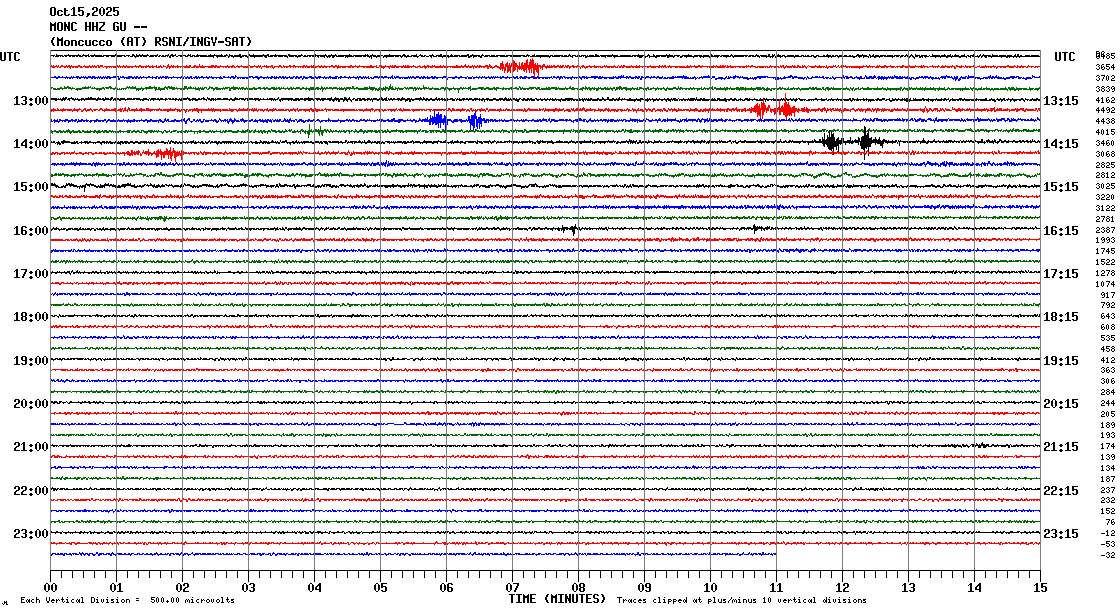The image size is (1120, 614).
Task: Click the offset value 2825
Action: pos(1105,165)
